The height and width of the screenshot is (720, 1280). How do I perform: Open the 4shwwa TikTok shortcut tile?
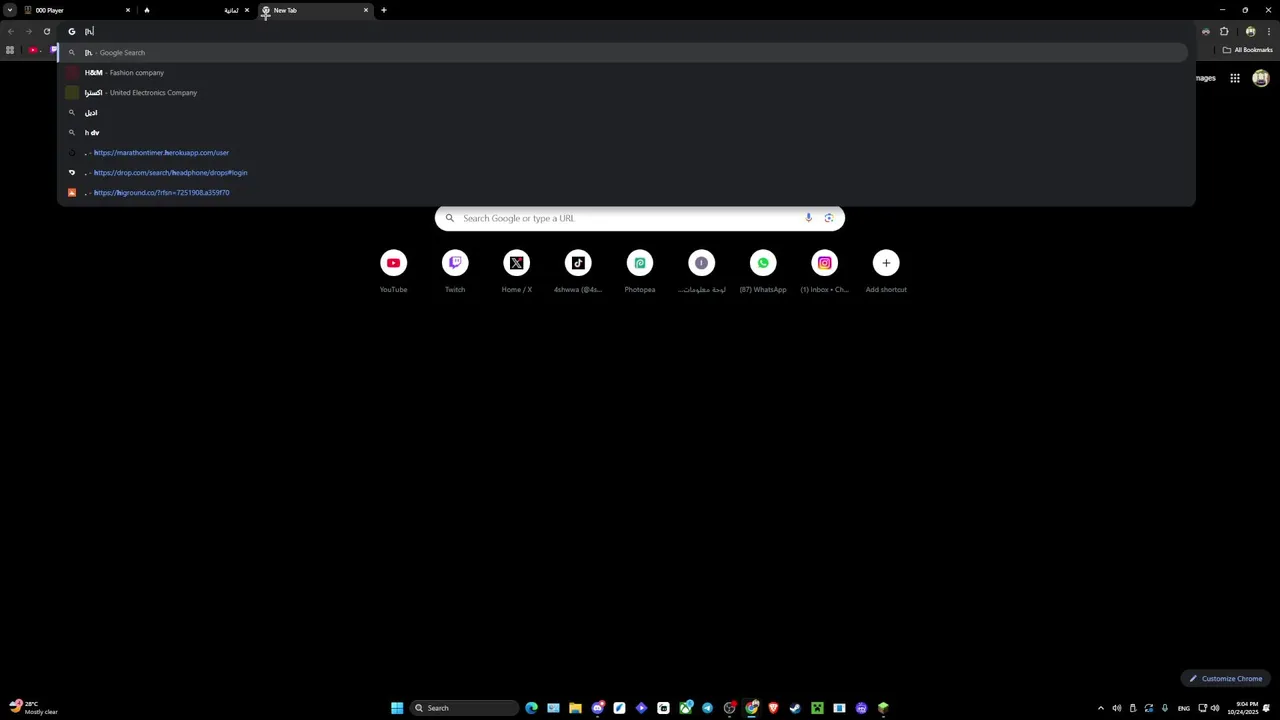click(578, 270)
